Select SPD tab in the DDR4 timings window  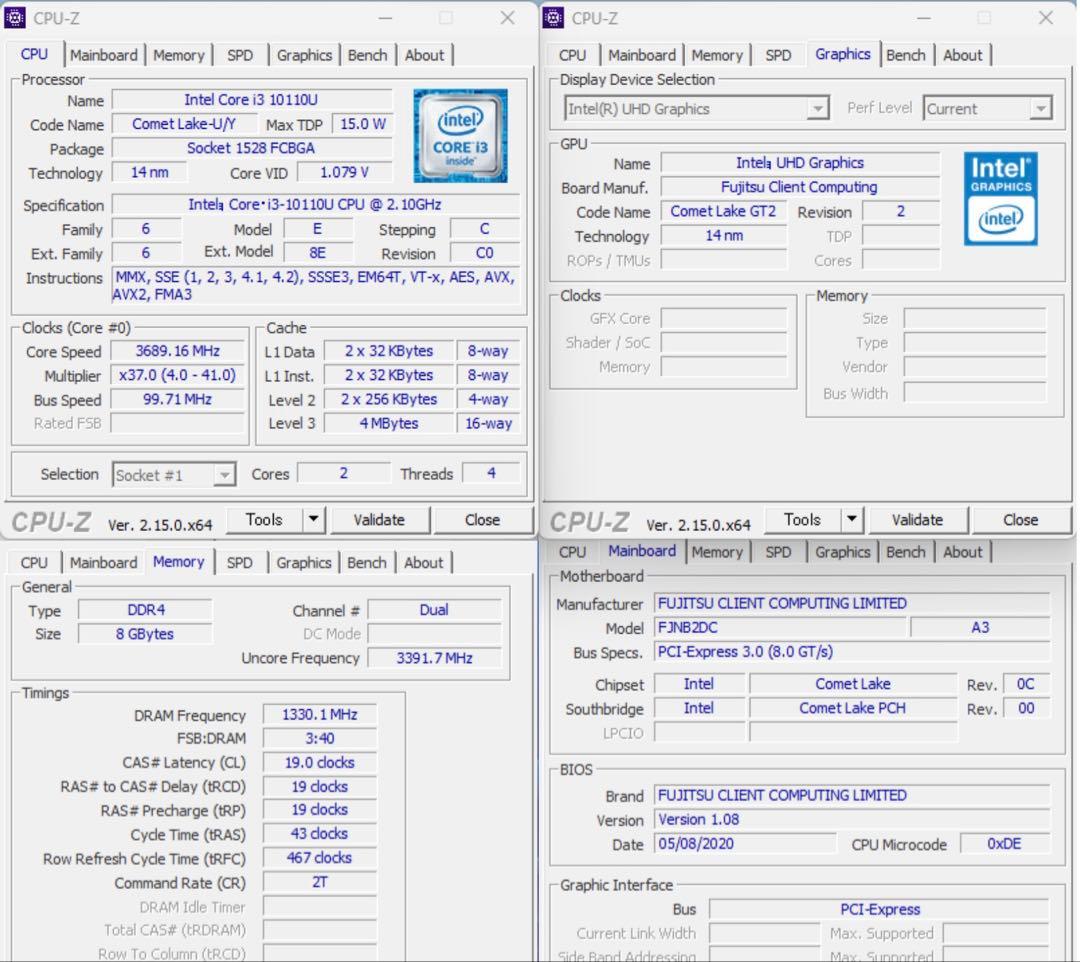(240, 563)
